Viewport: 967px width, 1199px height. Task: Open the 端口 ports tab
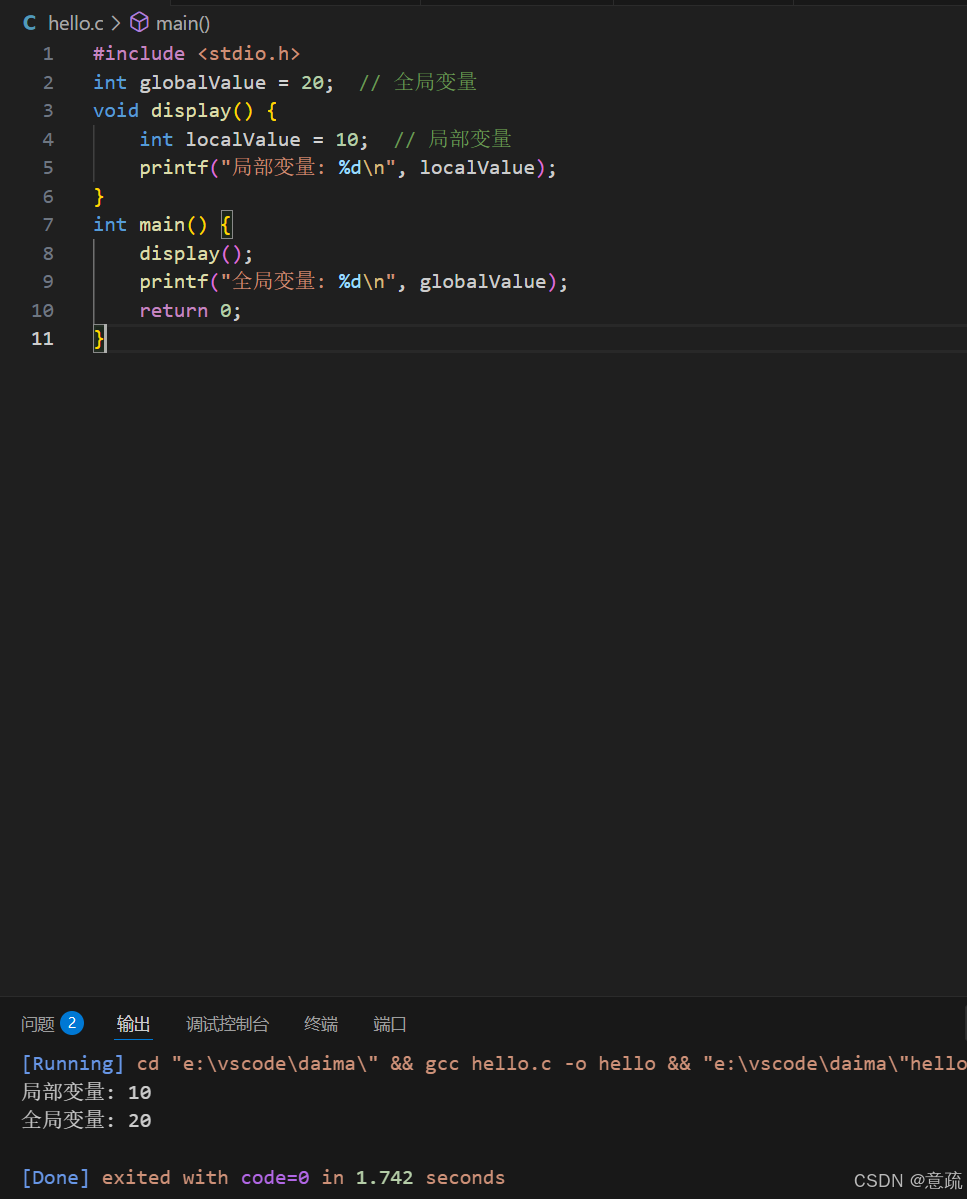(x=390, y=1023)
